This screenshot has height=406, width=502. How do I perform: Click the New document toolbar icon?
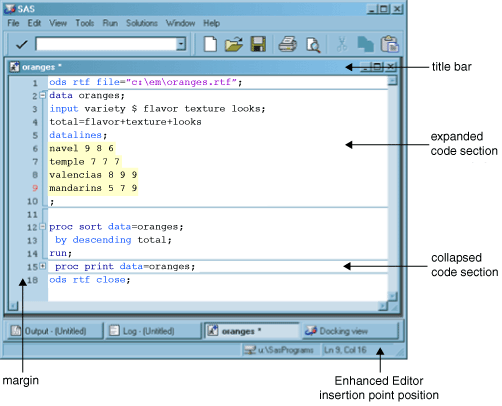pyautogui.click(x=210, y=44)
